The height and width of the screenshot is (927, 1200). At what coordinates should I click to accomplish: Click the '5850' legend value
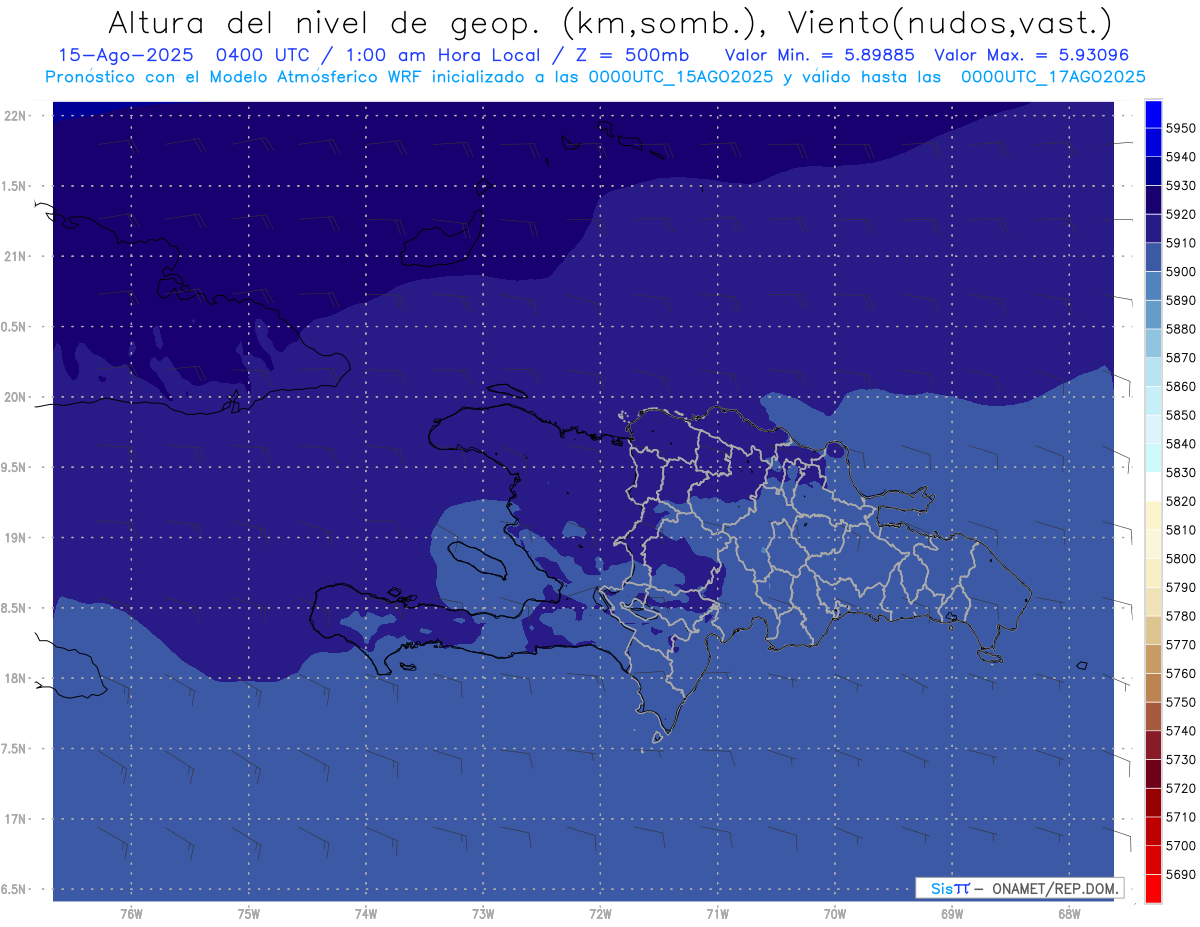click(1180, 415)
